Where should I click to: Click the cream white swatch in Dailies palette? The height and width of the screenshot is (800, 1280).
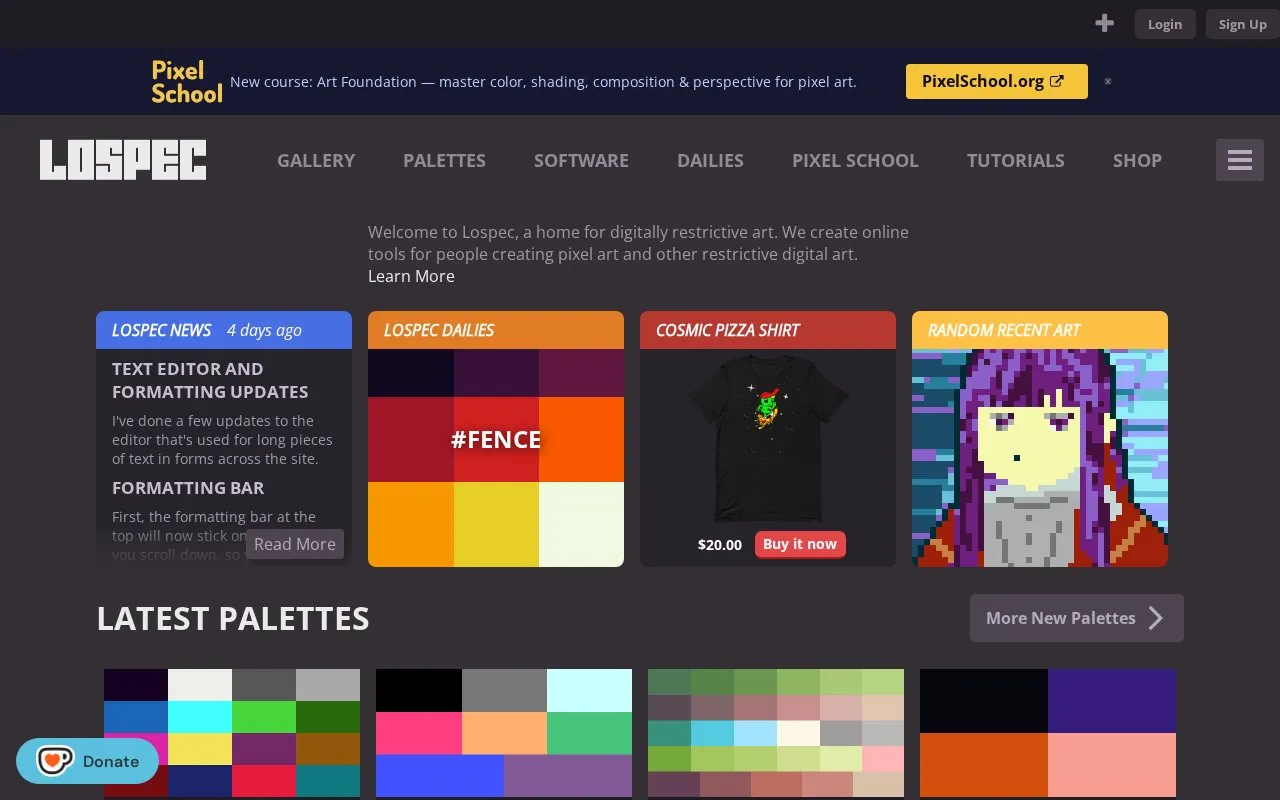[x=581, y=524]
